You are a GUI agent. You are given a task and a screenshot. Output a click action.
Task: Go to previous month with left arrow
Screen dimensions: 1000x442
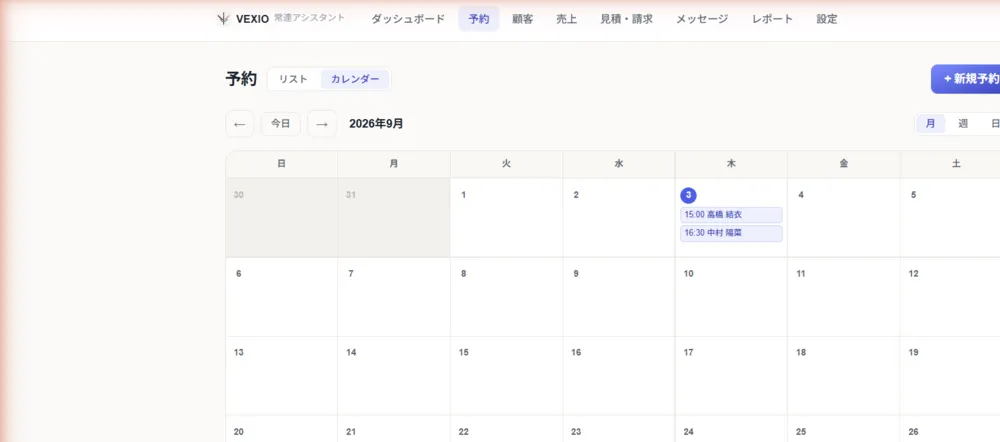[240, 124]
